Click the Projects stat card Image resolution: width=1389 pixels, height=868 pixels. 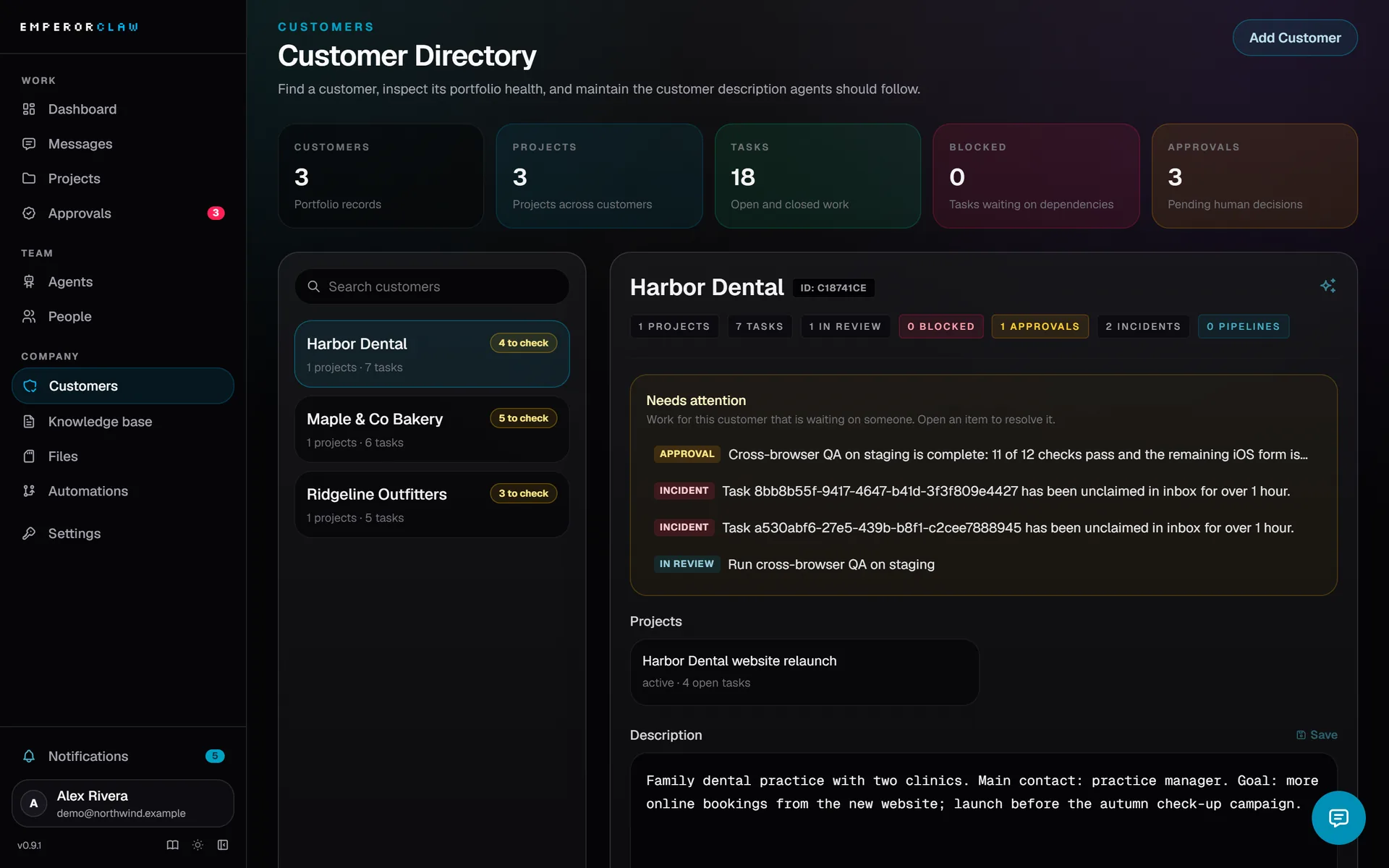tap(599, 176)
